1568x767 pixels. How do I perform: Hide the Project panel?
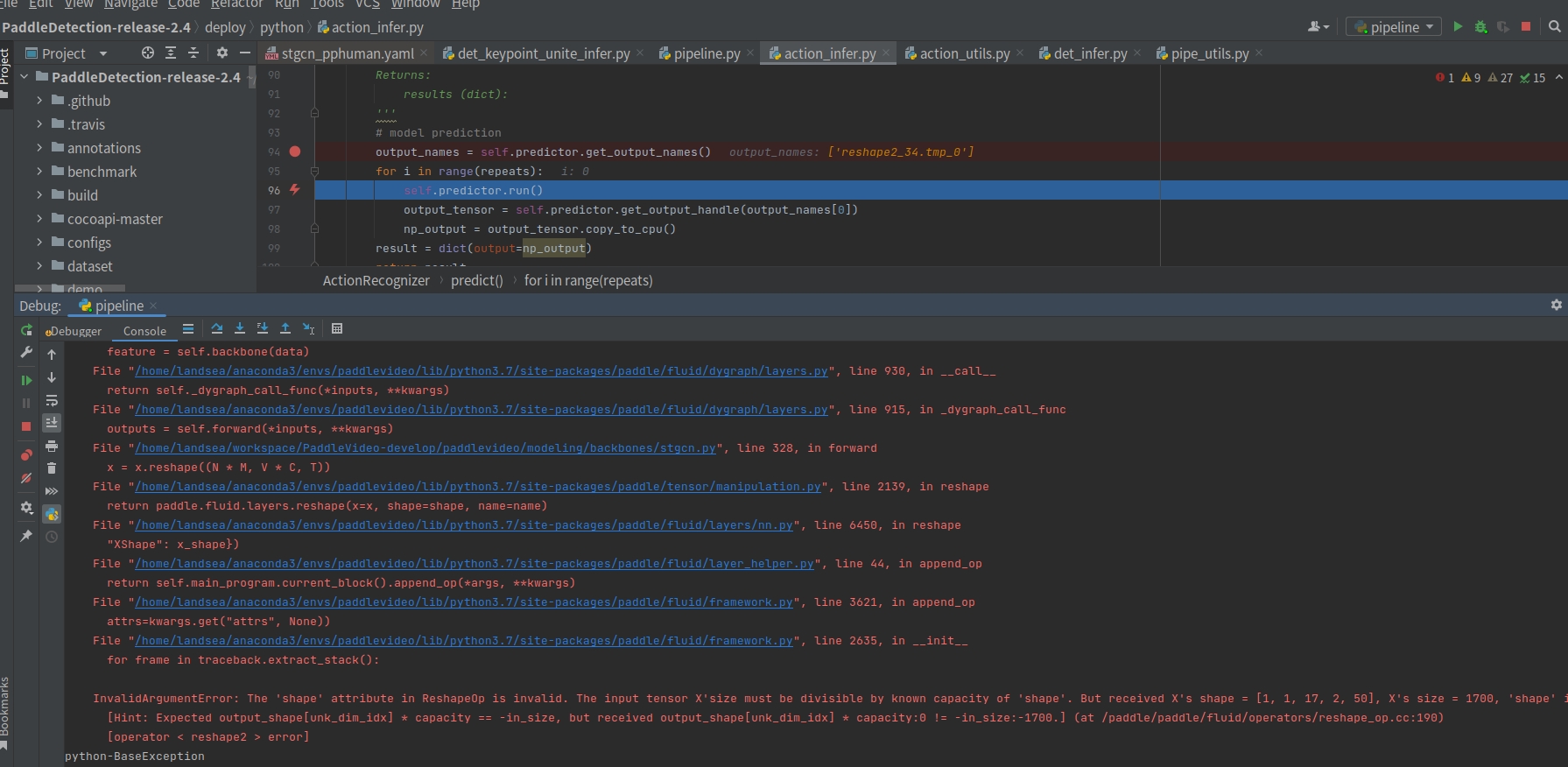point(245,53)
